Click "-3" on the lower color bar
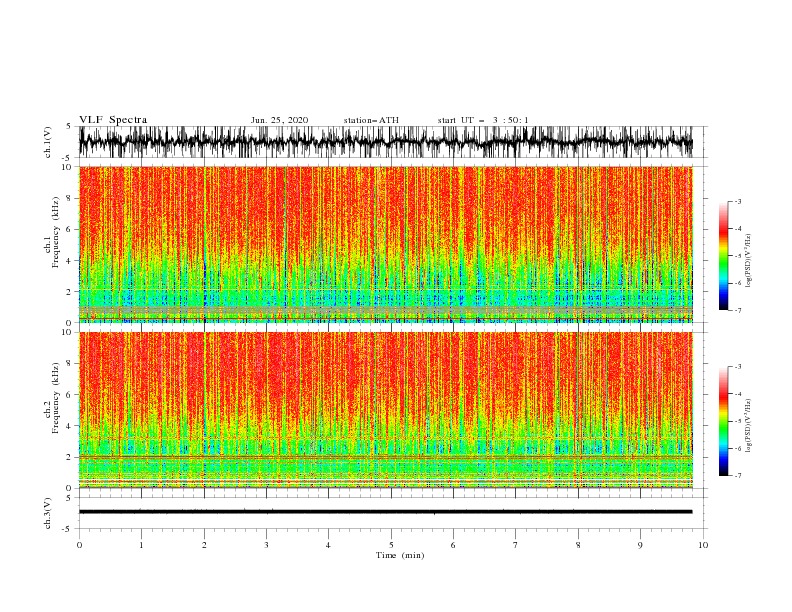The image size is (792, 612). [737, 367]
